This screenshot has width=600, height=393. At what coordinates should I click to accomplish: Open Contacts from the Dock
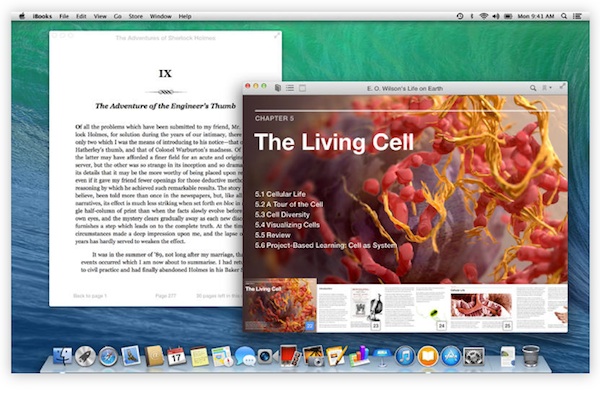(x=154, y=356)
